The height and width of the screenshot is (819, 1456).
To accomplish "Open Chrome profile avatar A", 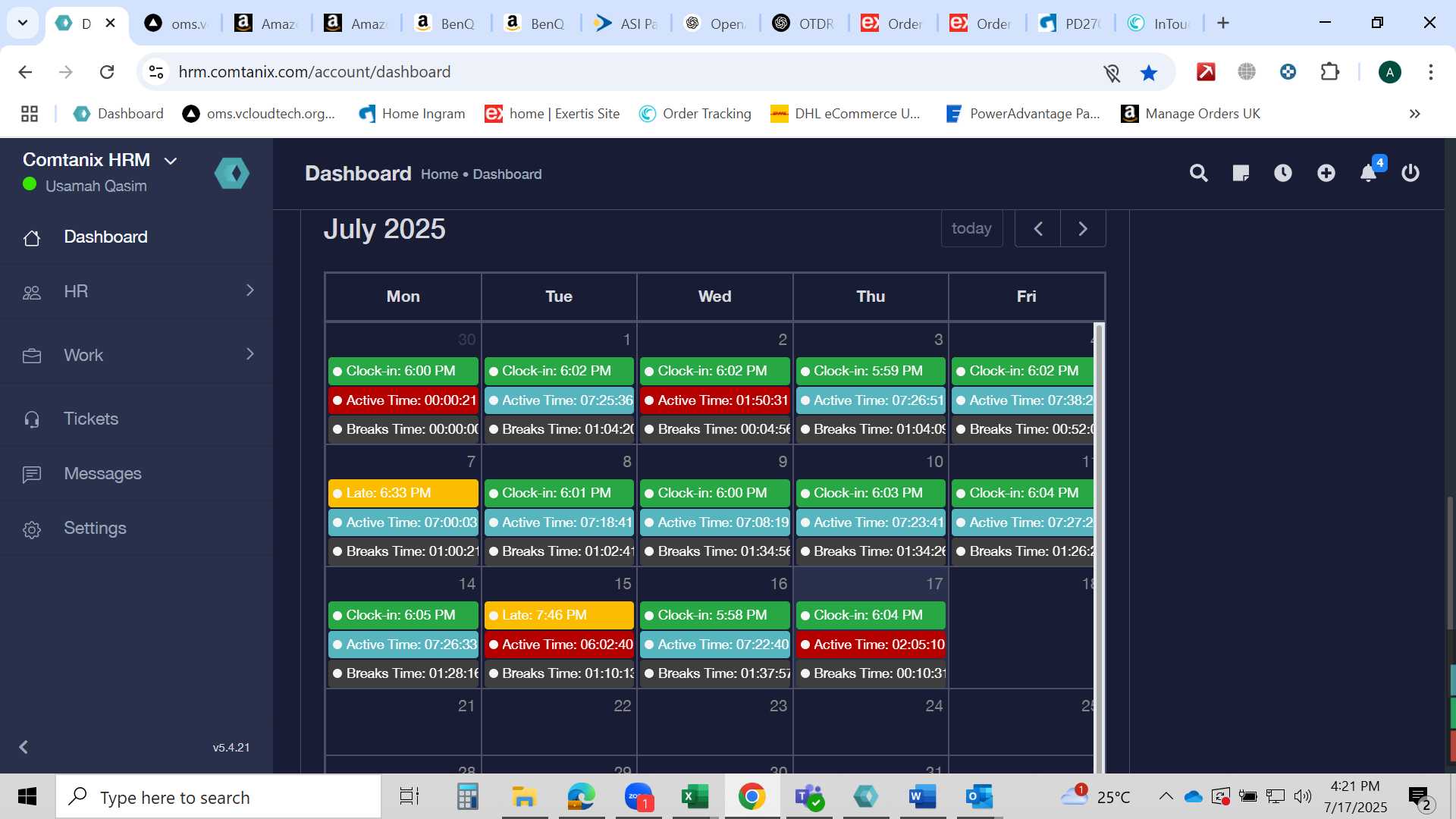I will click(x=1389, y=72).
